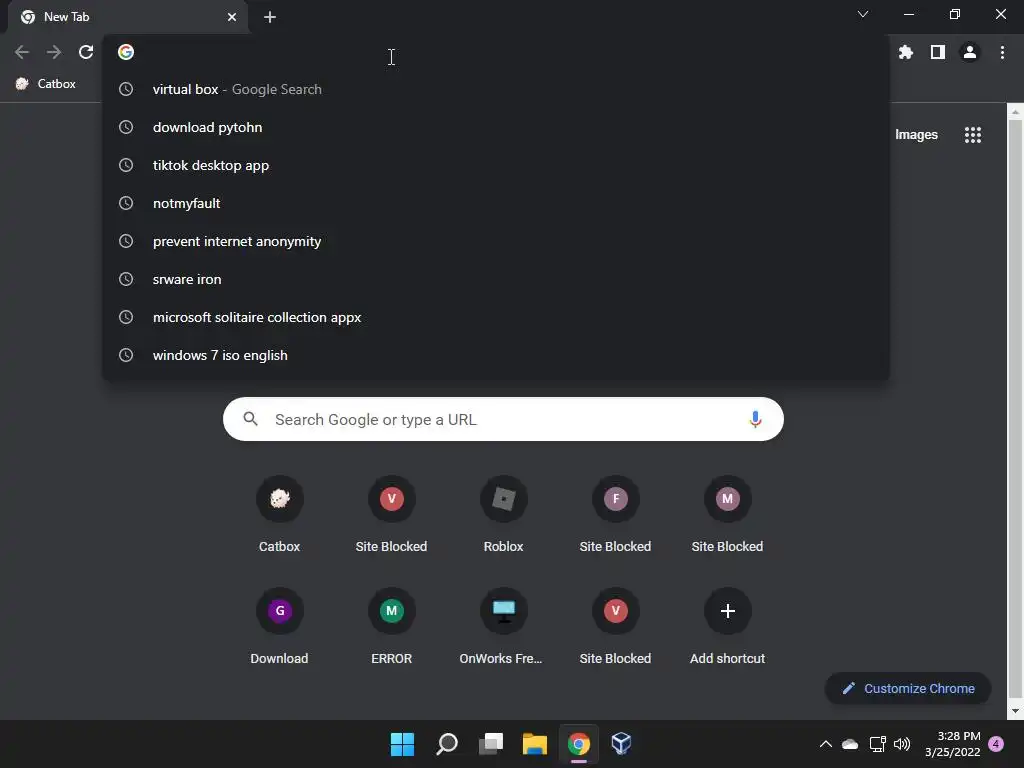Open a new tab with the plus button
The height and width of the screenshot is (768, 1024).
(x=270, y=17)
